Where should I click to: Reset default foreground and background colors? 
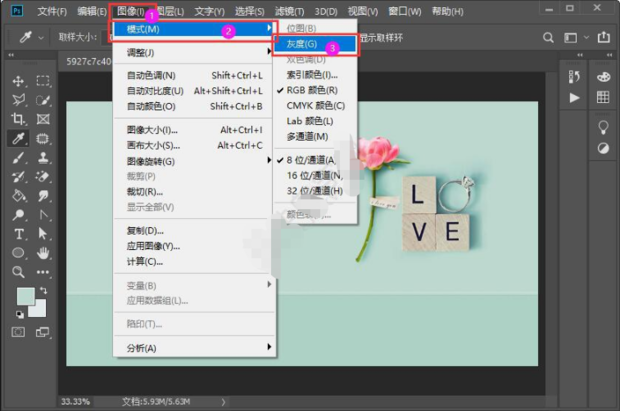(20, 315)
